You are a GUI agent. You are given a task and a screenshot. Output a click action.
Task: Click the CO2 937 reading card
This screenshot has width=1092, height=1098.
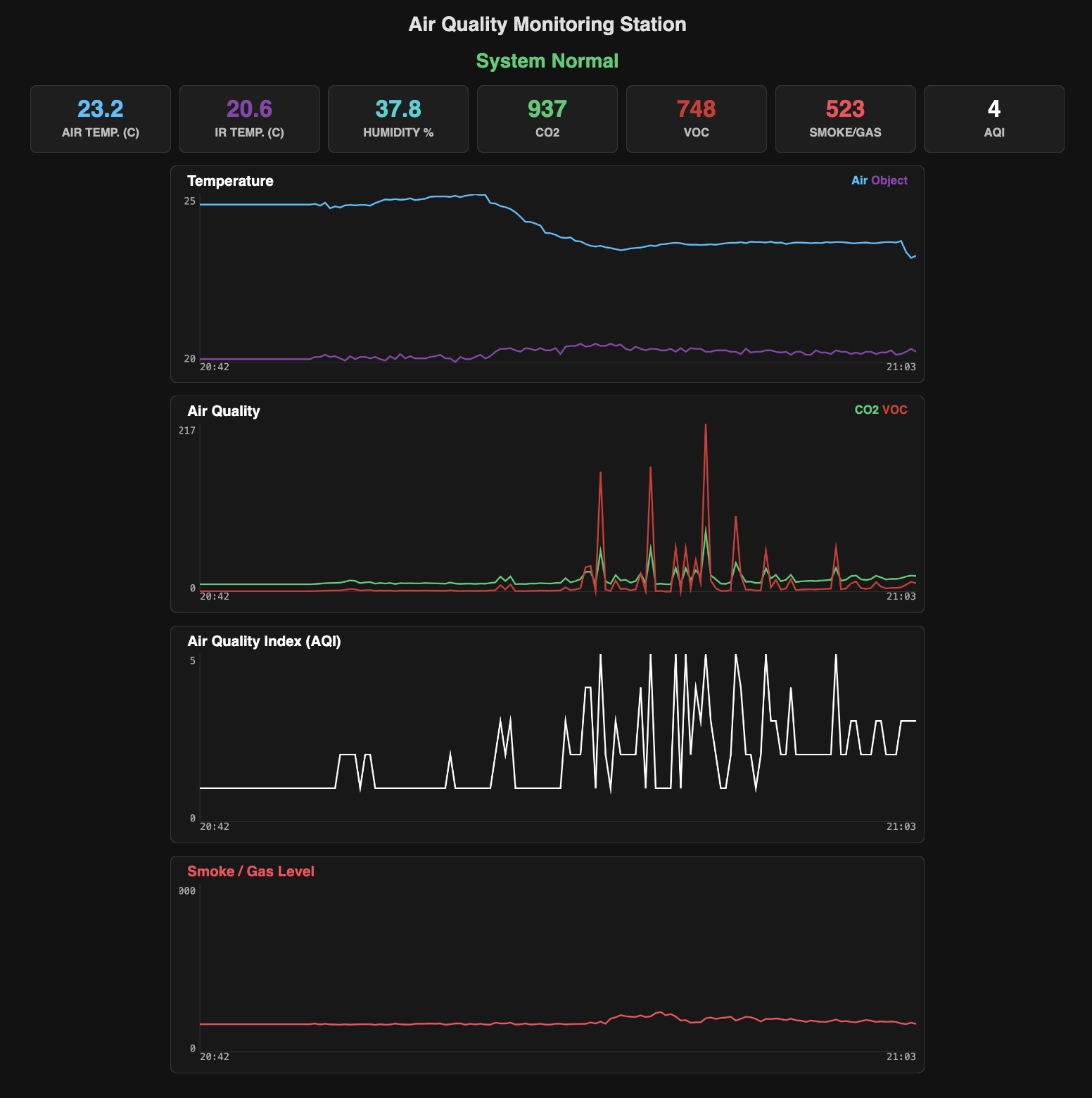tap(547, 119)
